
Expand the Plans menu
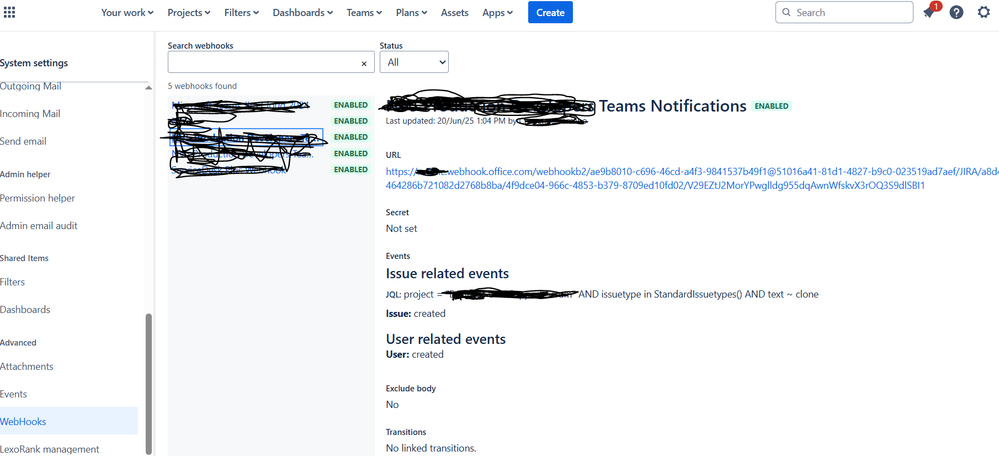coord(412,12)
